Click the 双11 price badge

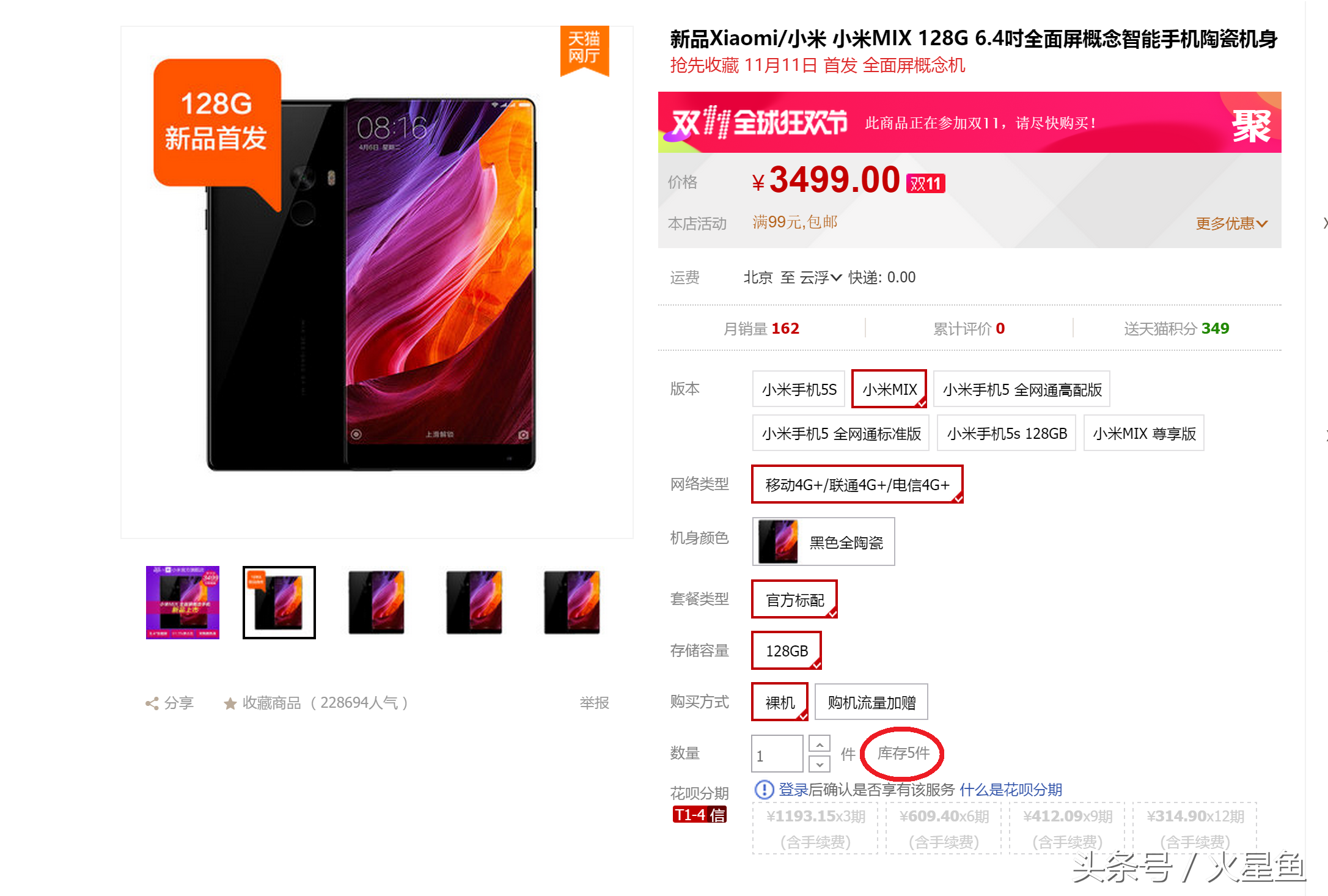[925, 183]
